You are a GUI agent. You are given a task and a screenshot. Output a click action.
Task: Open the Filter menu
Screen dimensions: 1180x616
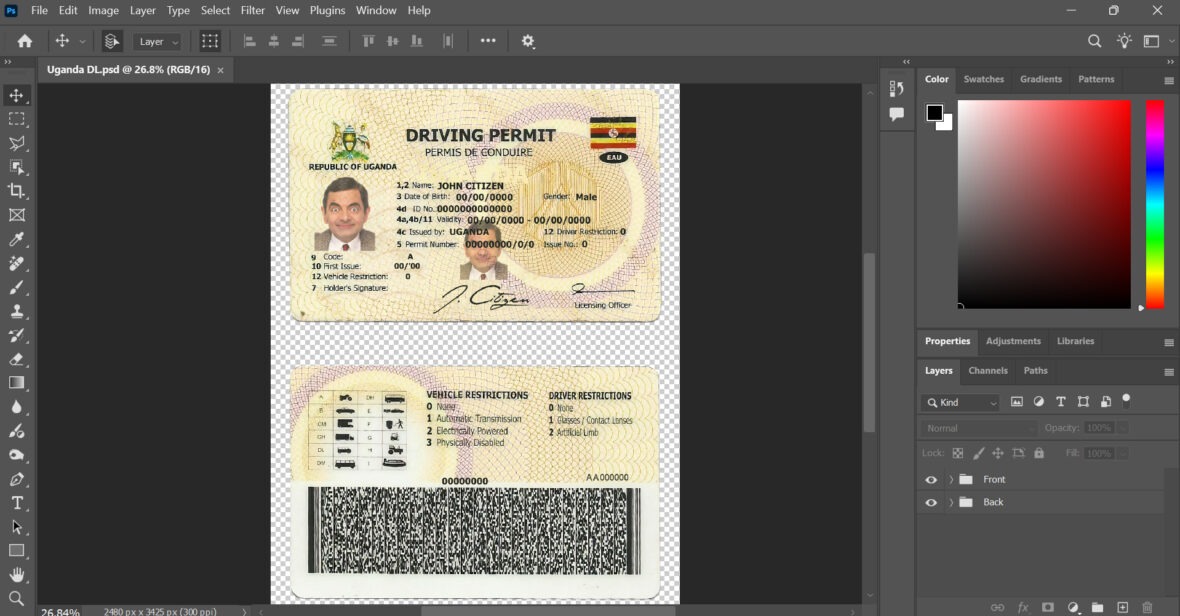[252, 10]
